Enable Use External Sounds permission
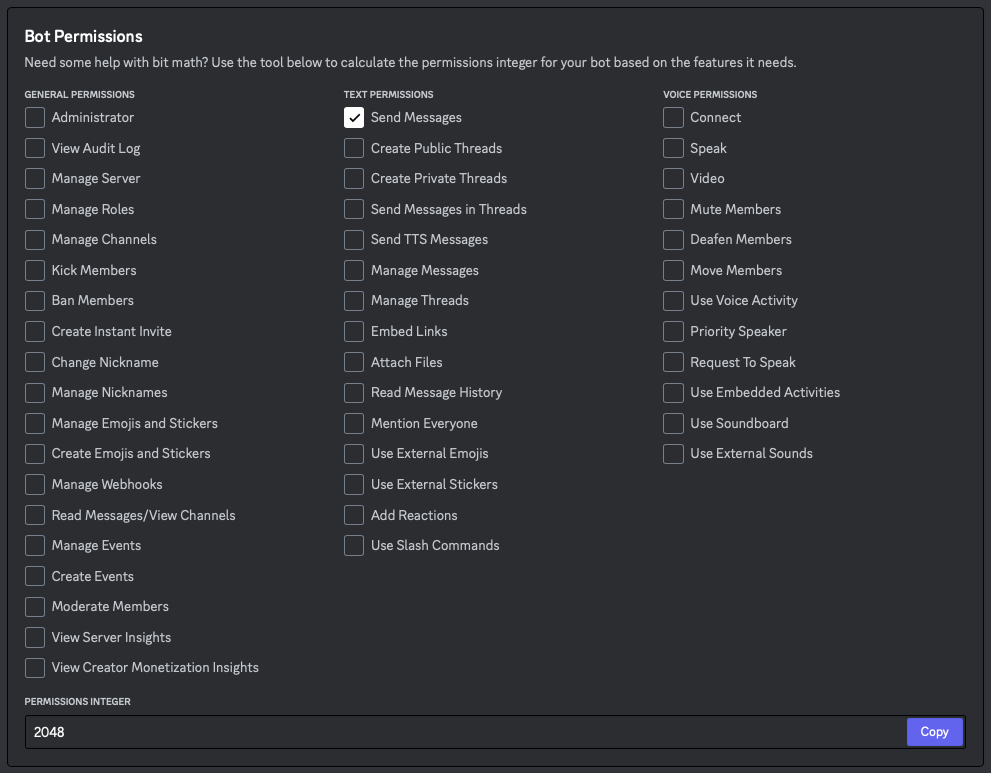 (x=672, y=453)
